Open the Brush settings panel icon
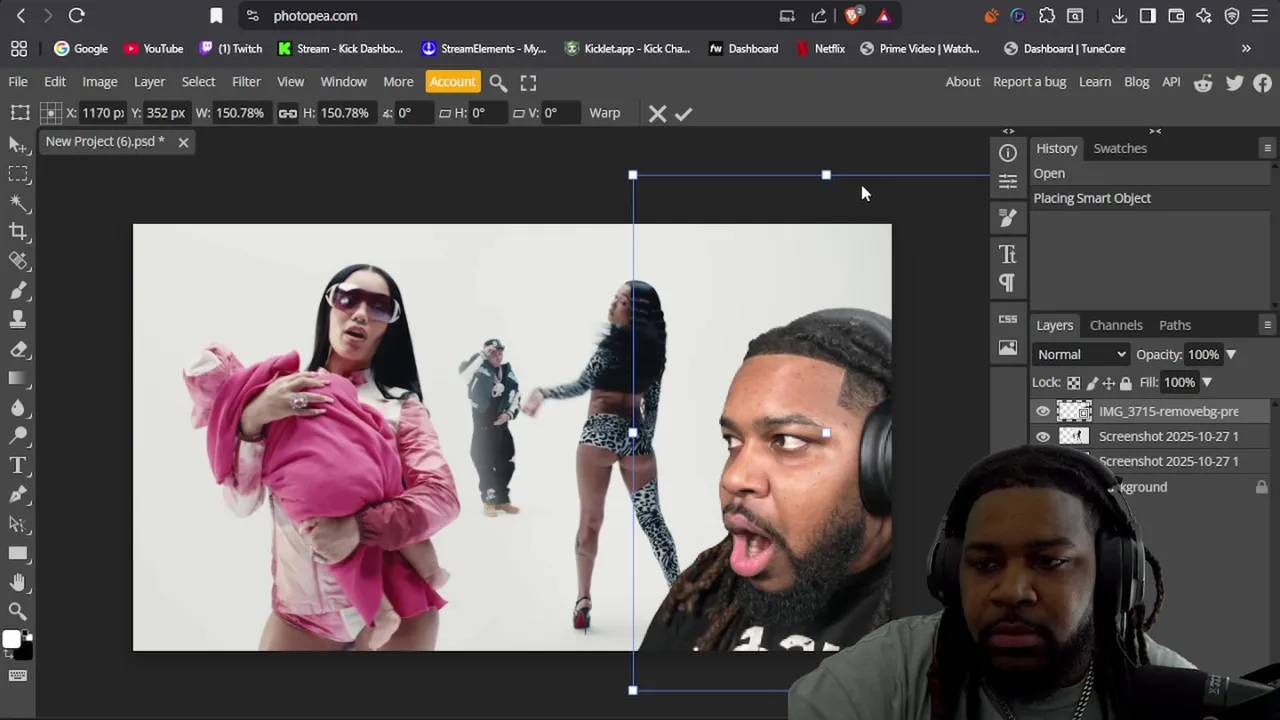 (1007, 217)
